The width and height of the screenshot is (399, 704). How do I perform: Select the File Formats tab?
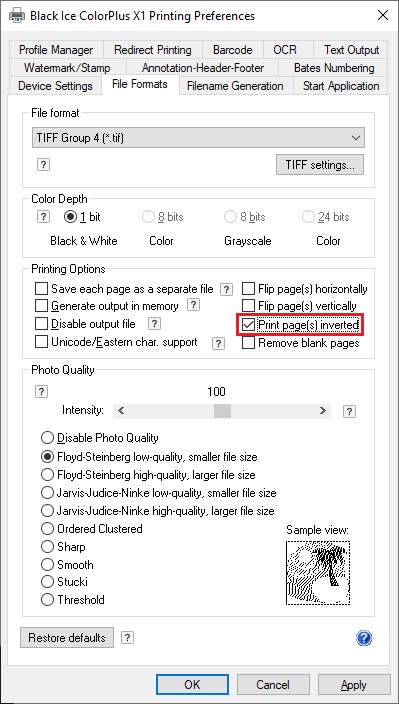coord(140,84)
